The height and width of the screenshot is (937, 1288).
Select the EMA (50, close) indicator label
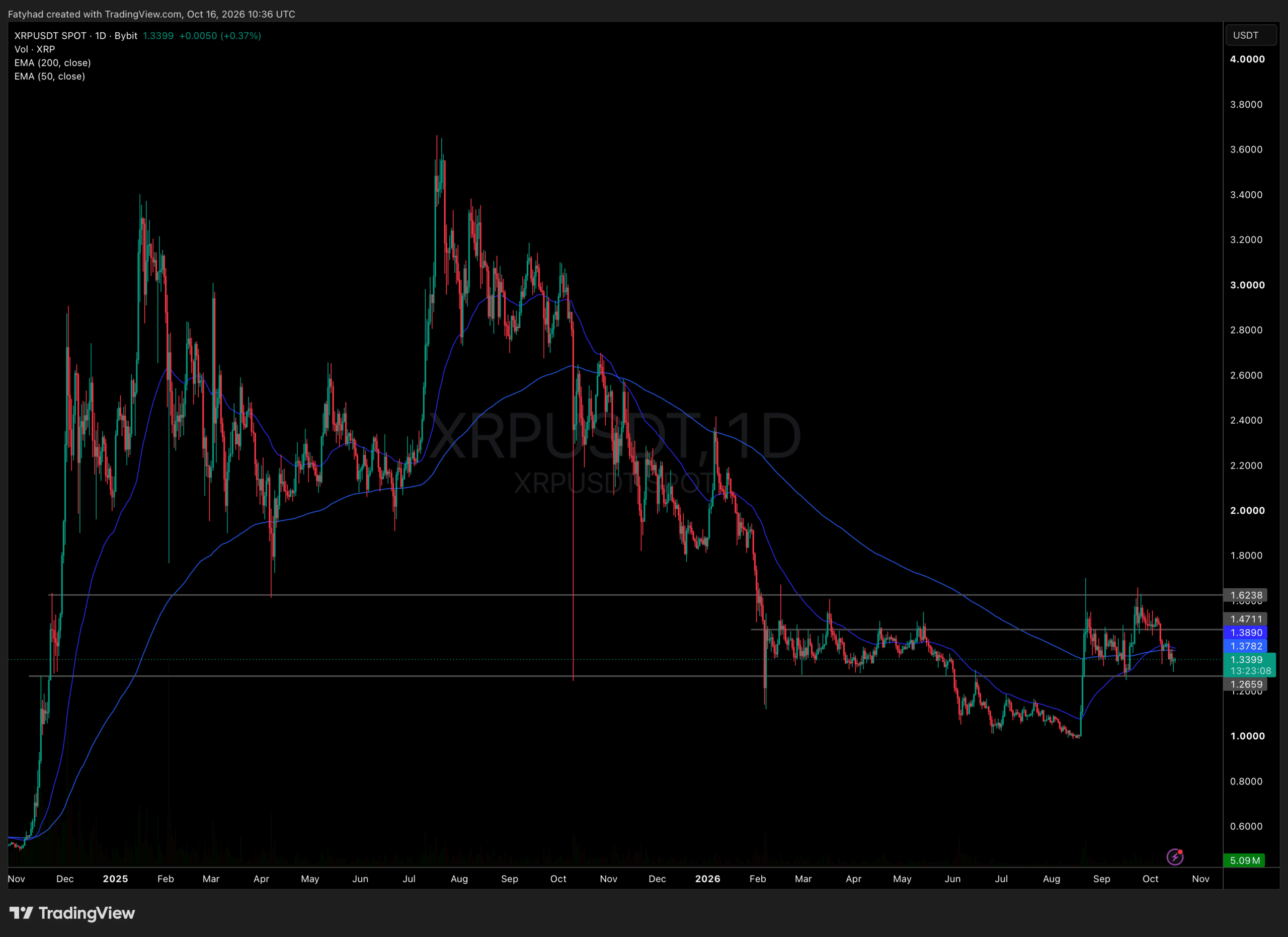tap(49, 76)
